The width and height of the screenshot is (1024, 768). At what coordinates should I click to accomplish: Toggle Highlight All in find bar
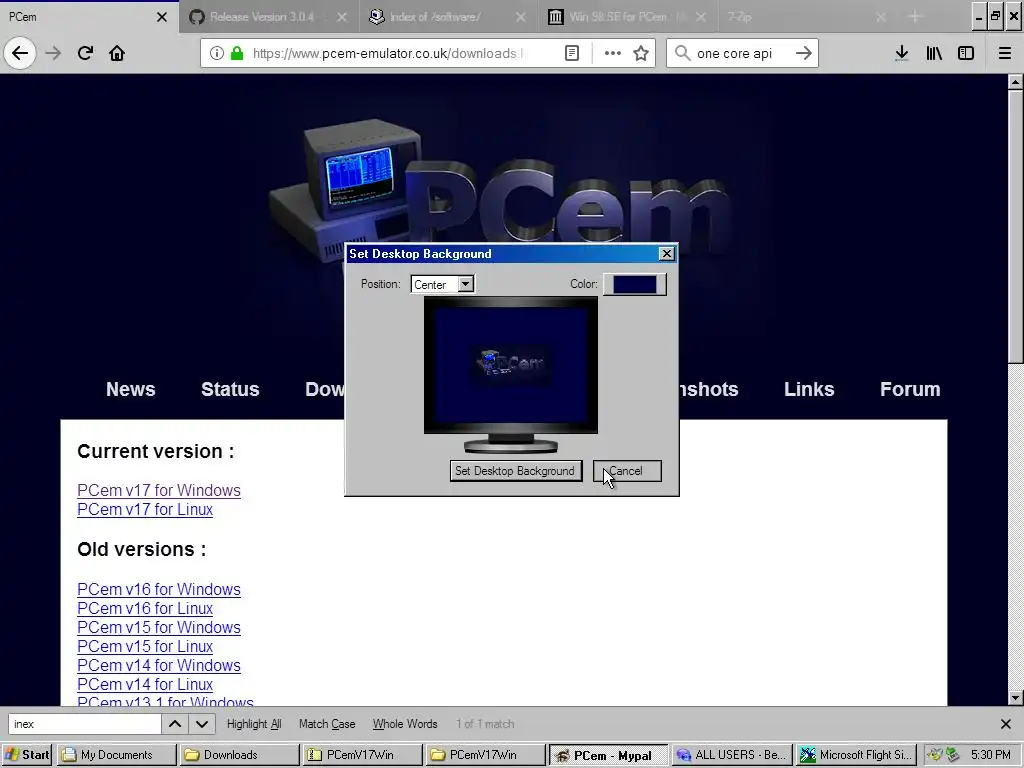point(254,724)
